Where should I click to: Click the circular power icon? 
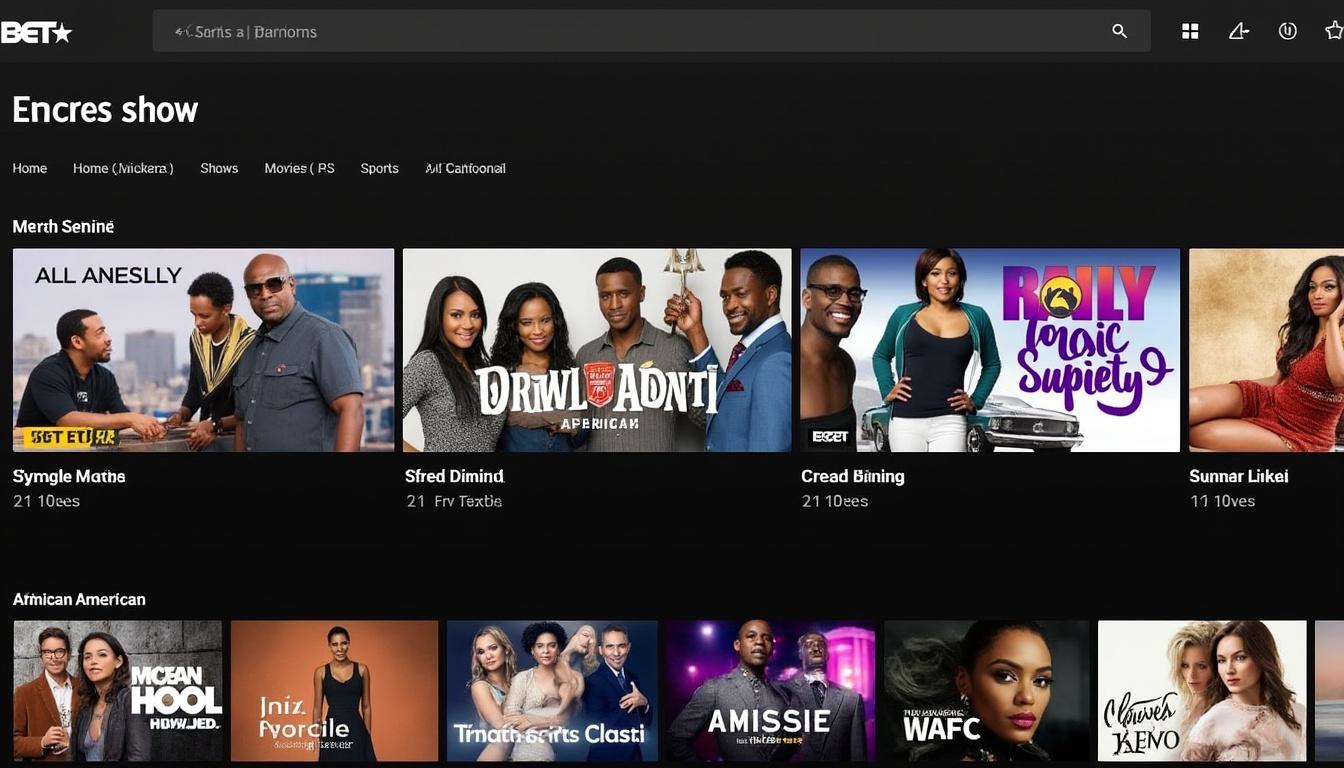1288,31
